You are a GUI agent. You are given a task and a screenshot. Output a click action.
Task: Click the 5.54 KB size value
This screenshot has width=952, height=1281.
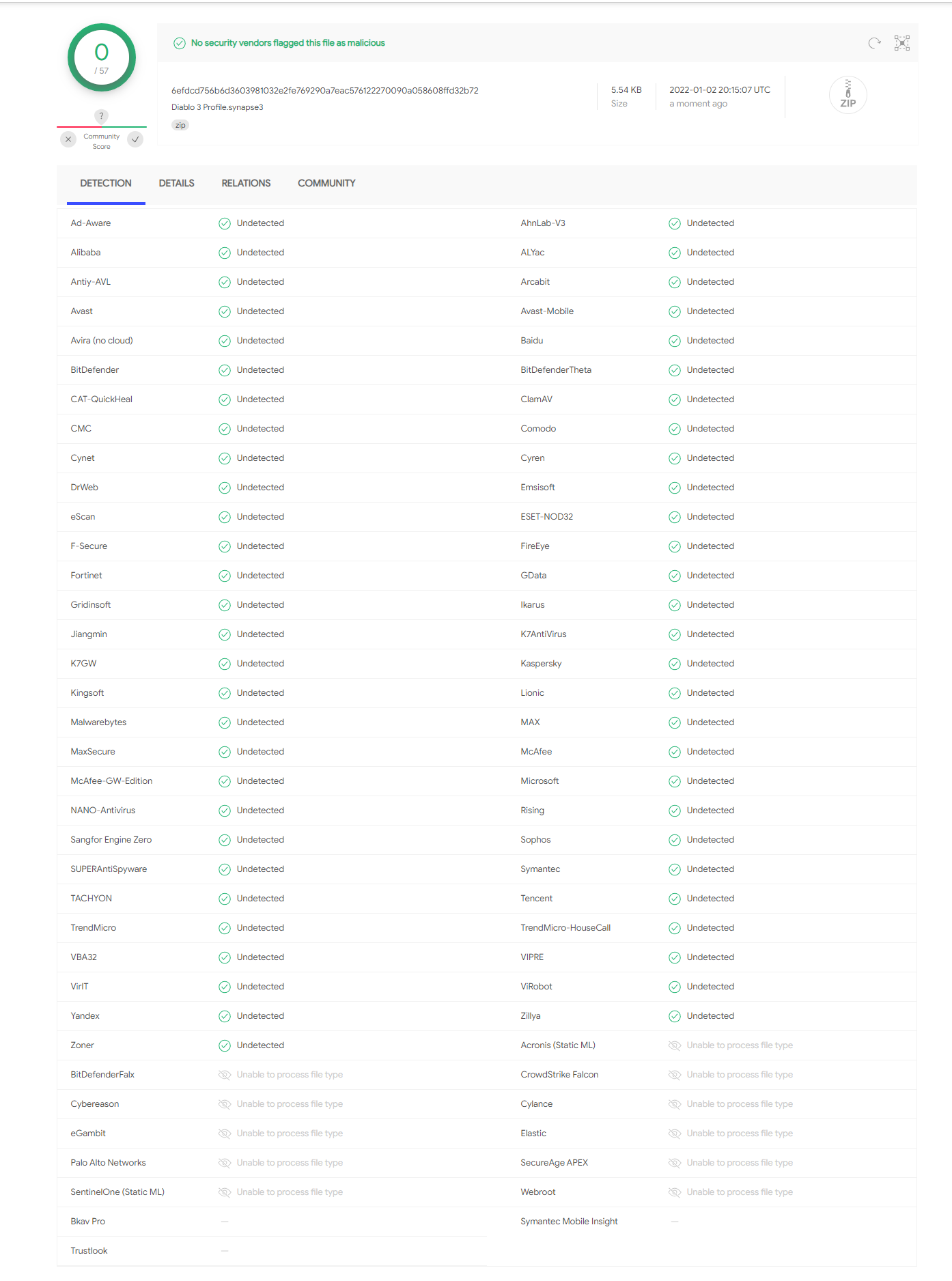(x=626, y=89)
